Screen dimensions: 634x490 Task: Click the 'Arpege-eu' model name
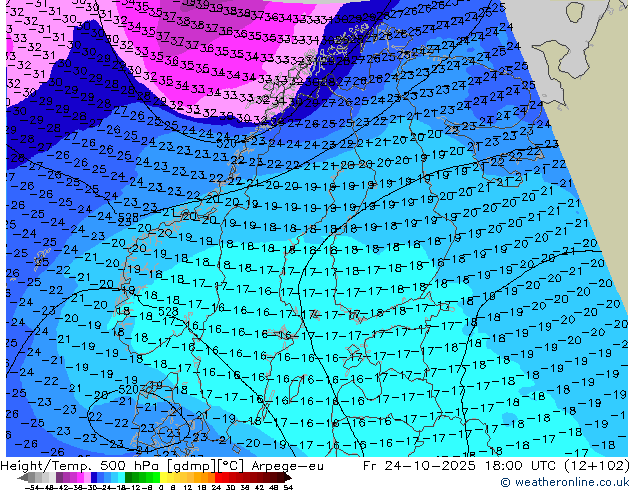(x=287, y=466)
